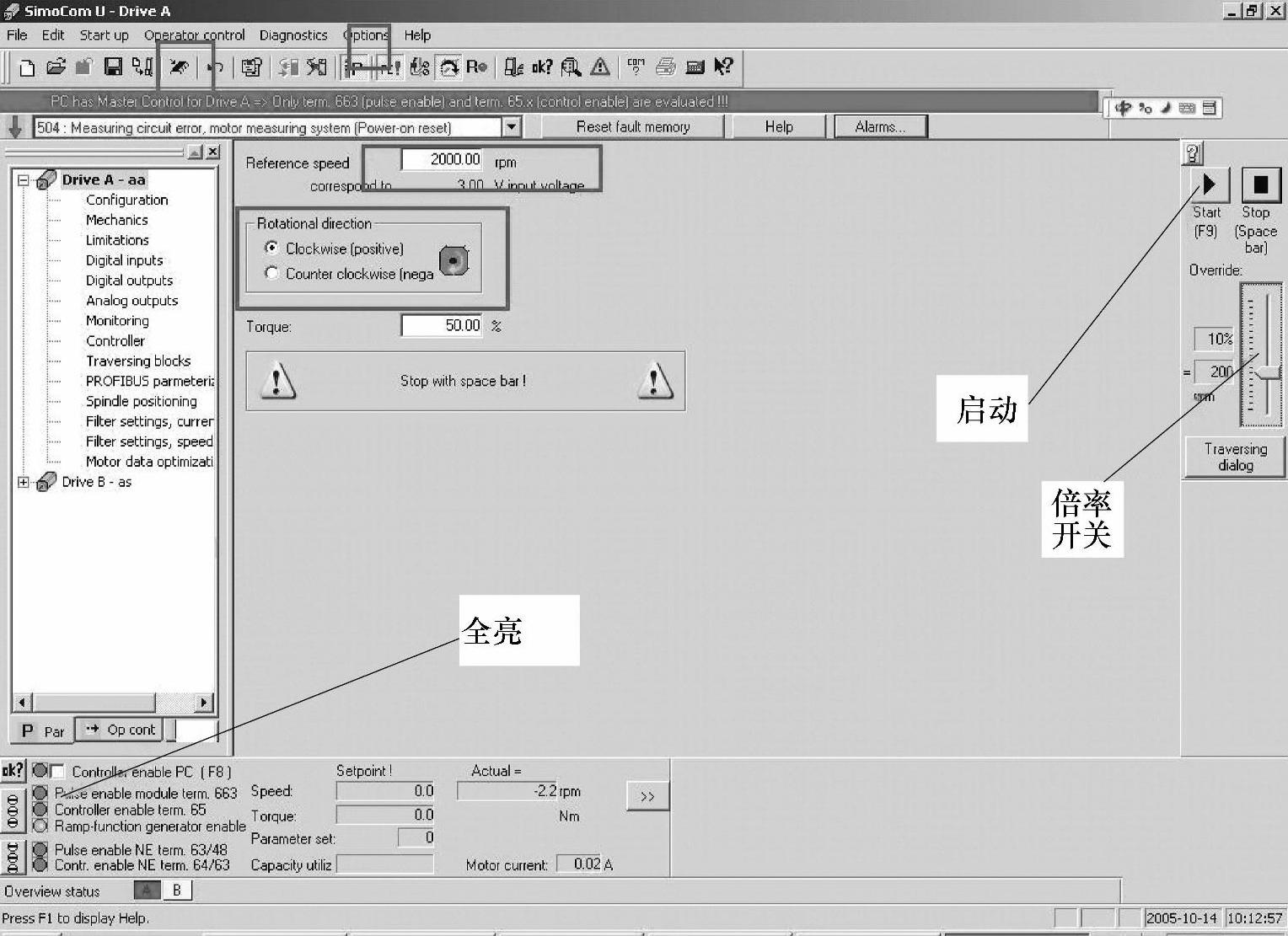Image resolution: width=1288 pixels, height=936 pixels.
Task: Click the com? communication toolbar icon
Action: click(x=636, y=67)
